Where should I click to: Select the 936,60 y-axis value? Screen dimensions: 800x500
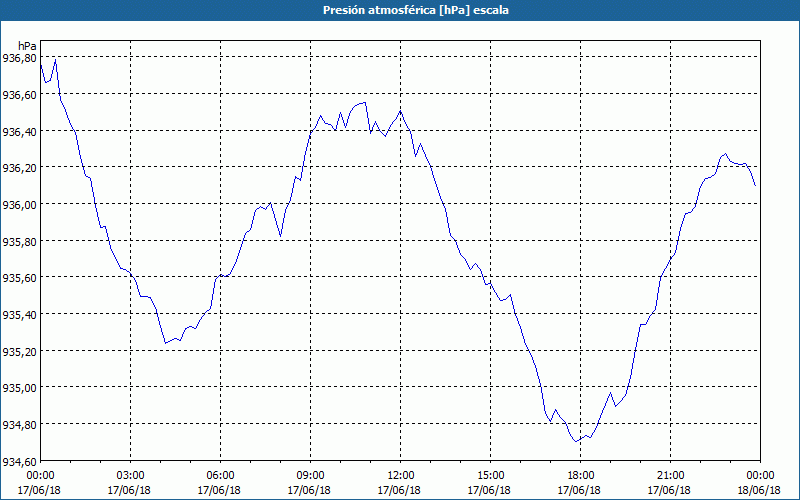19,95
